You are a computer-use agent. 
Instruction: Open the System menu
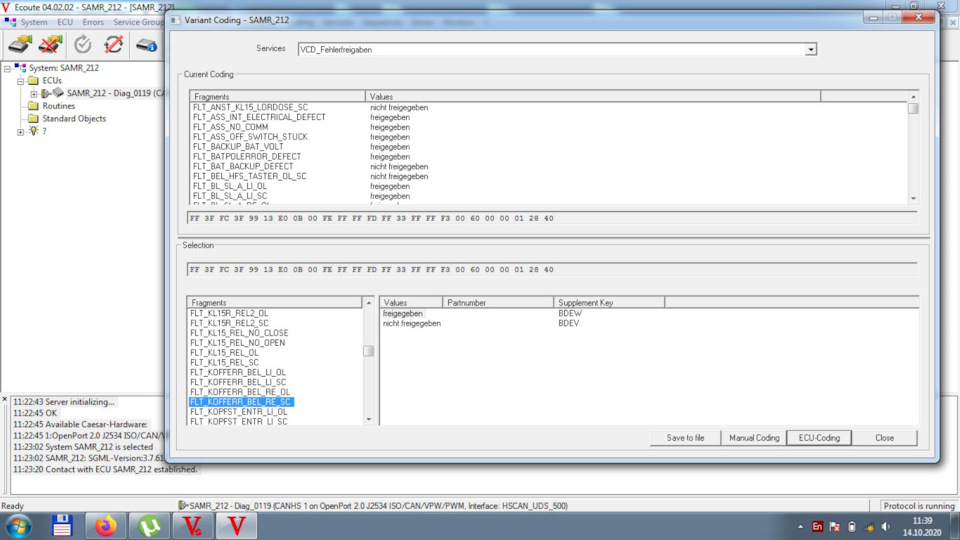(34, 22)
